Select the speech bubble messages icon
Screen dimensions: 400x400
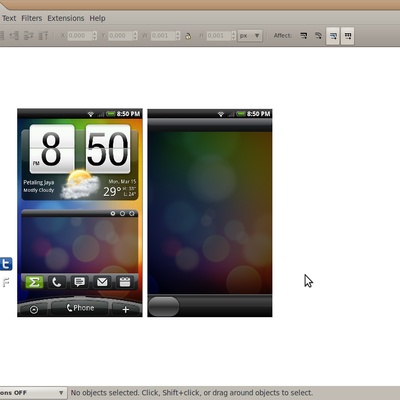pos(79,282)
